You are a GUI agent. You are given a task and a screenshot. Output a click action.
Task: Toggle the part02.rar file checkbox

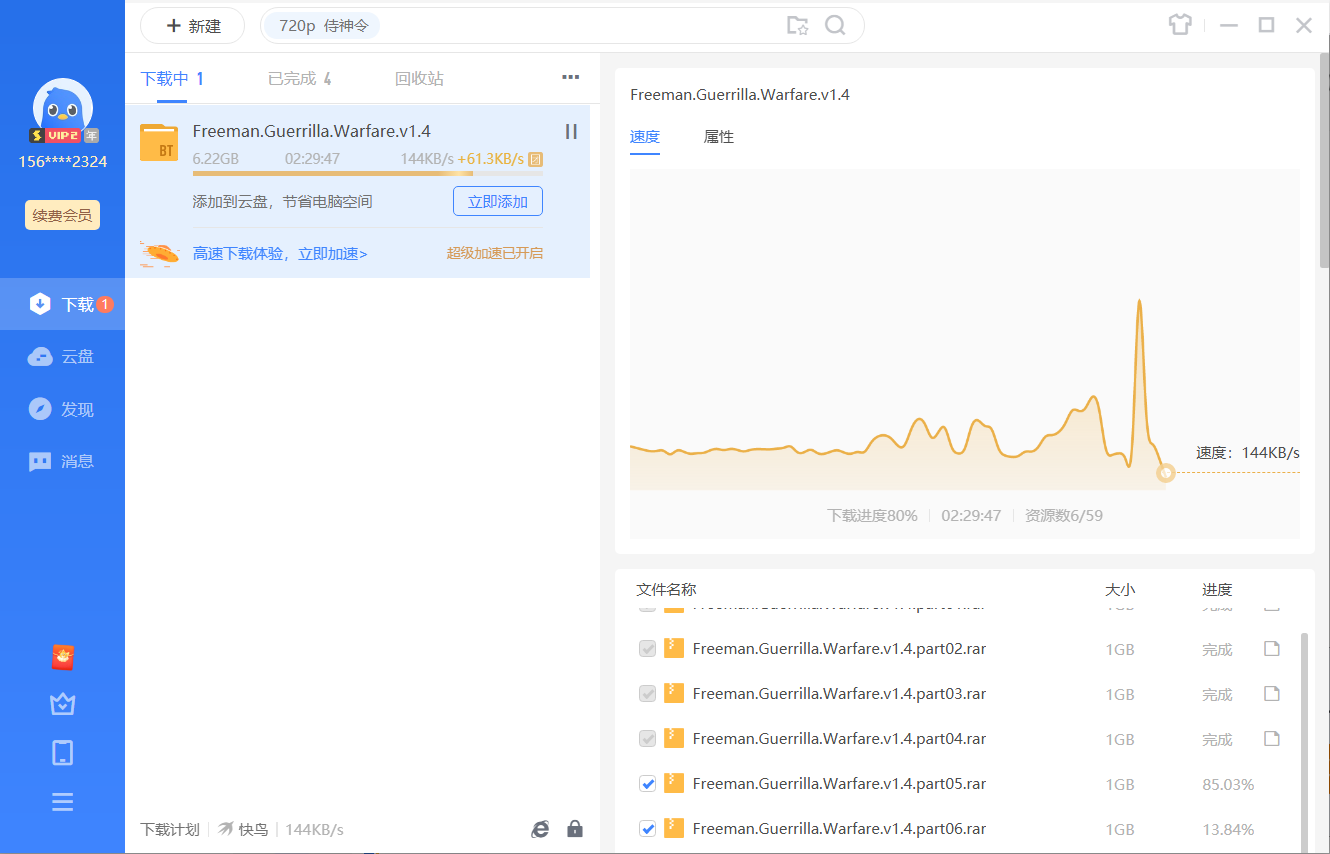click(x=647, y=649)
